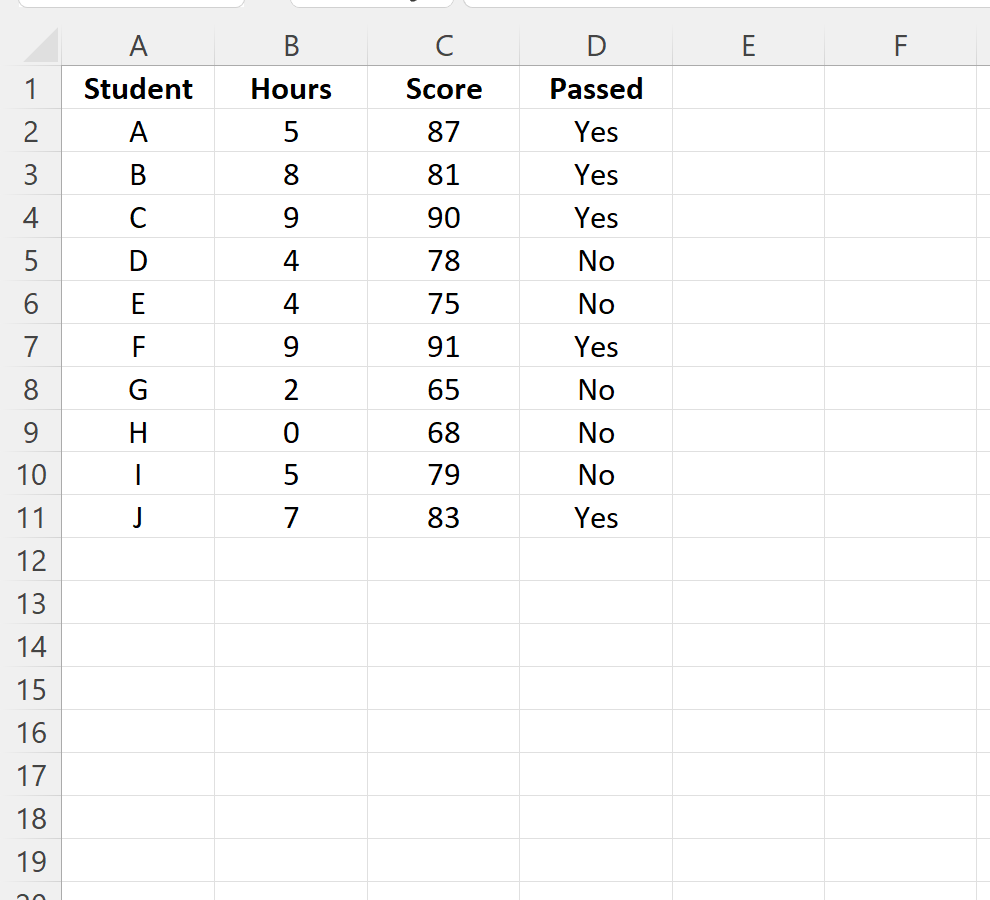990x900 pixels.
Task: Select column header A
Action: 138,45
